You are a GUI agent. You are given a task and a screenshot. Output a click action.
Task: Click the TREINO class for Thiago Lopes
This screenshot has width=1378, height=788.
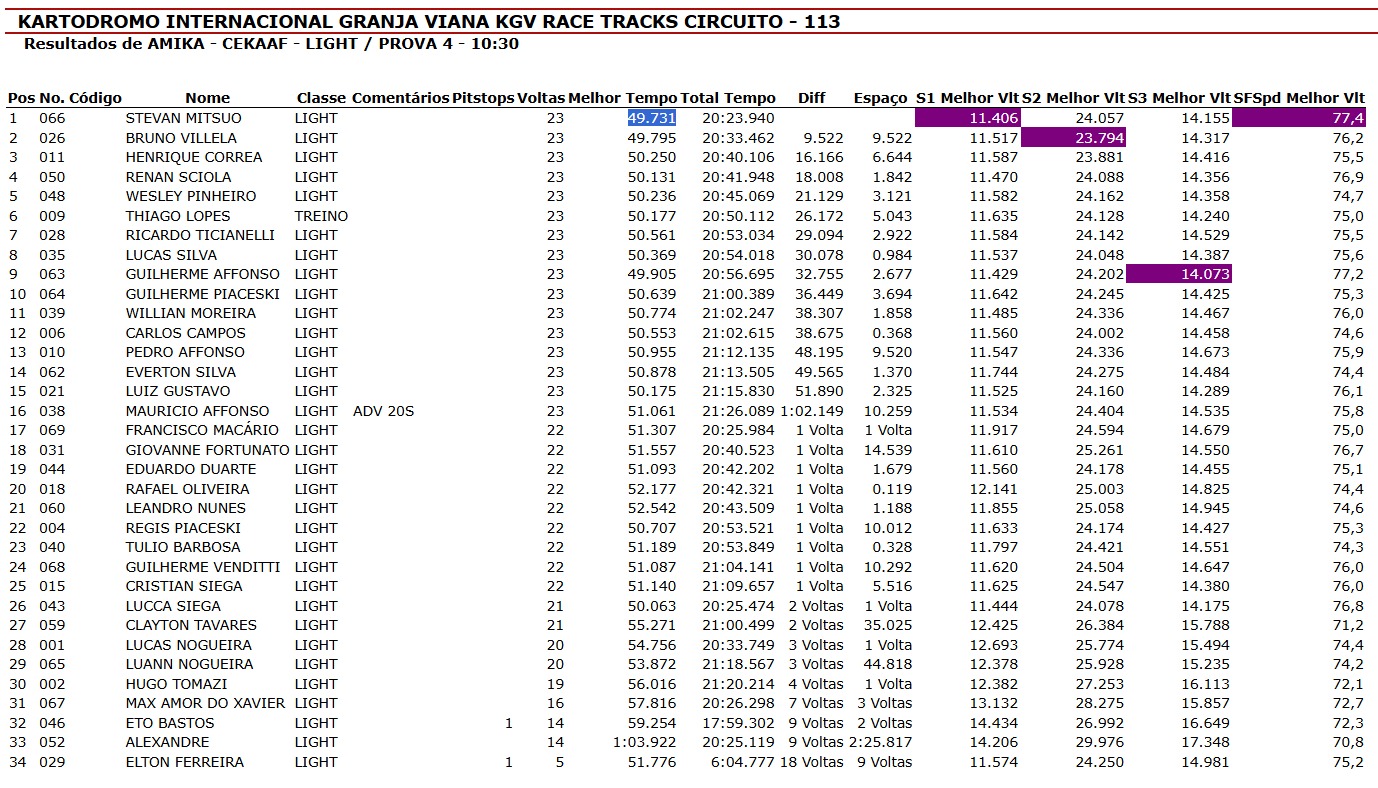point(321,216)
